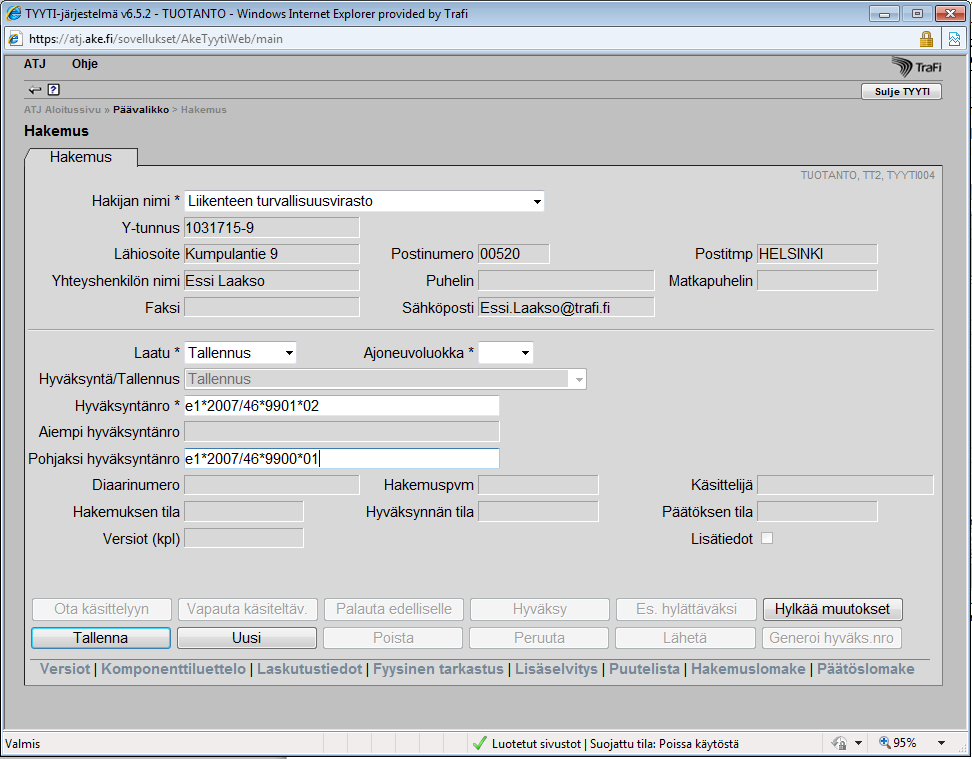The image size is (972, 759).
Task: Open the Päätöslomake link
Action: click(865, 669)
